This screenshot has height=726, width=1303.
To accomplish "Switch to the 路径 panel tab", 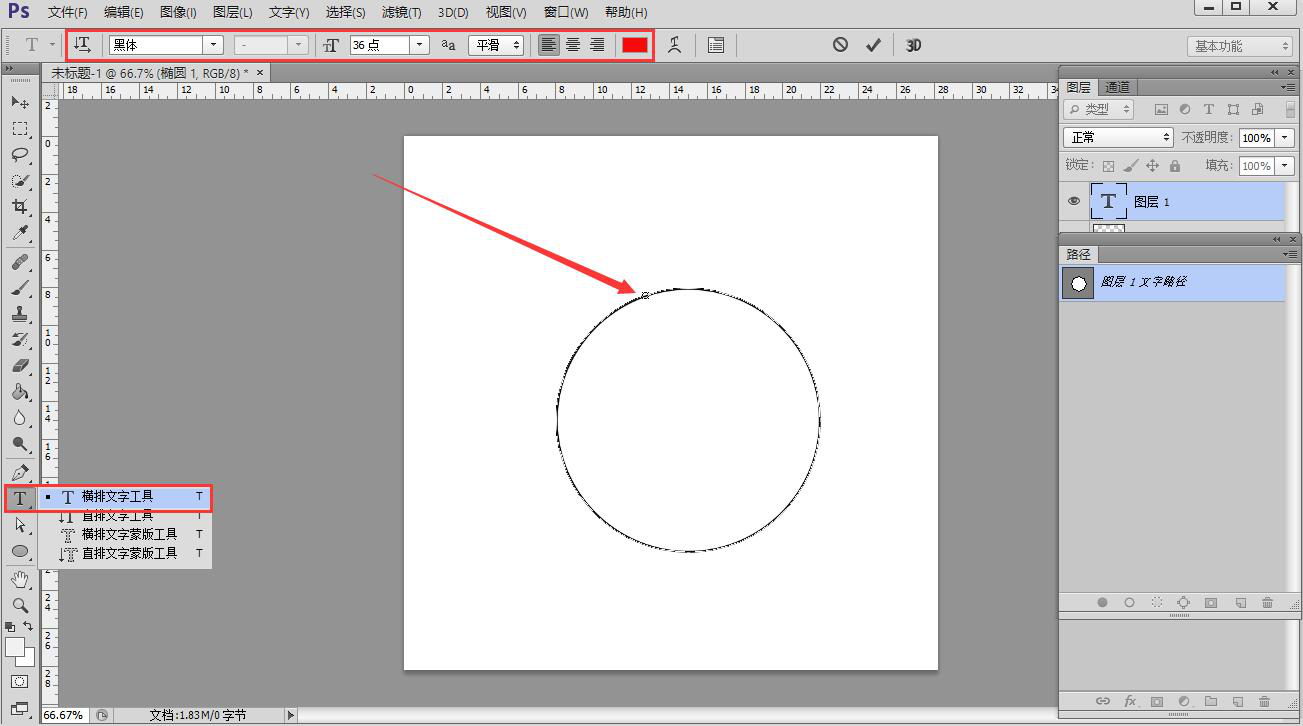I will 1078,255.
